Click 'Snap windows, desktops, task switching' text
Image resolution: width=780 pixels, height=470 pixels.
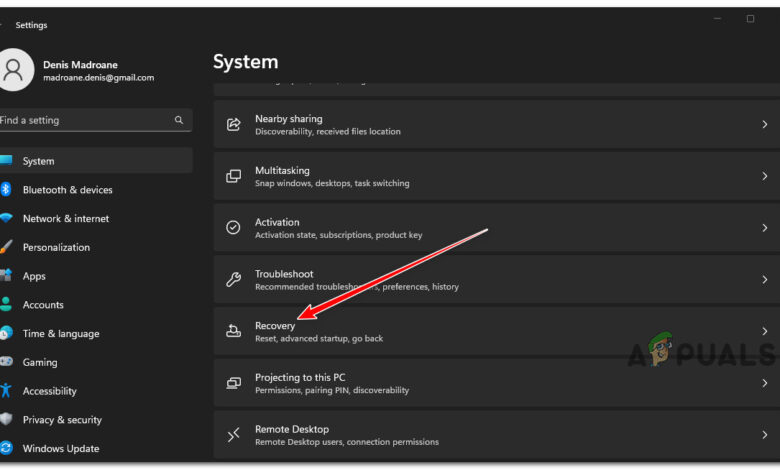332,184
